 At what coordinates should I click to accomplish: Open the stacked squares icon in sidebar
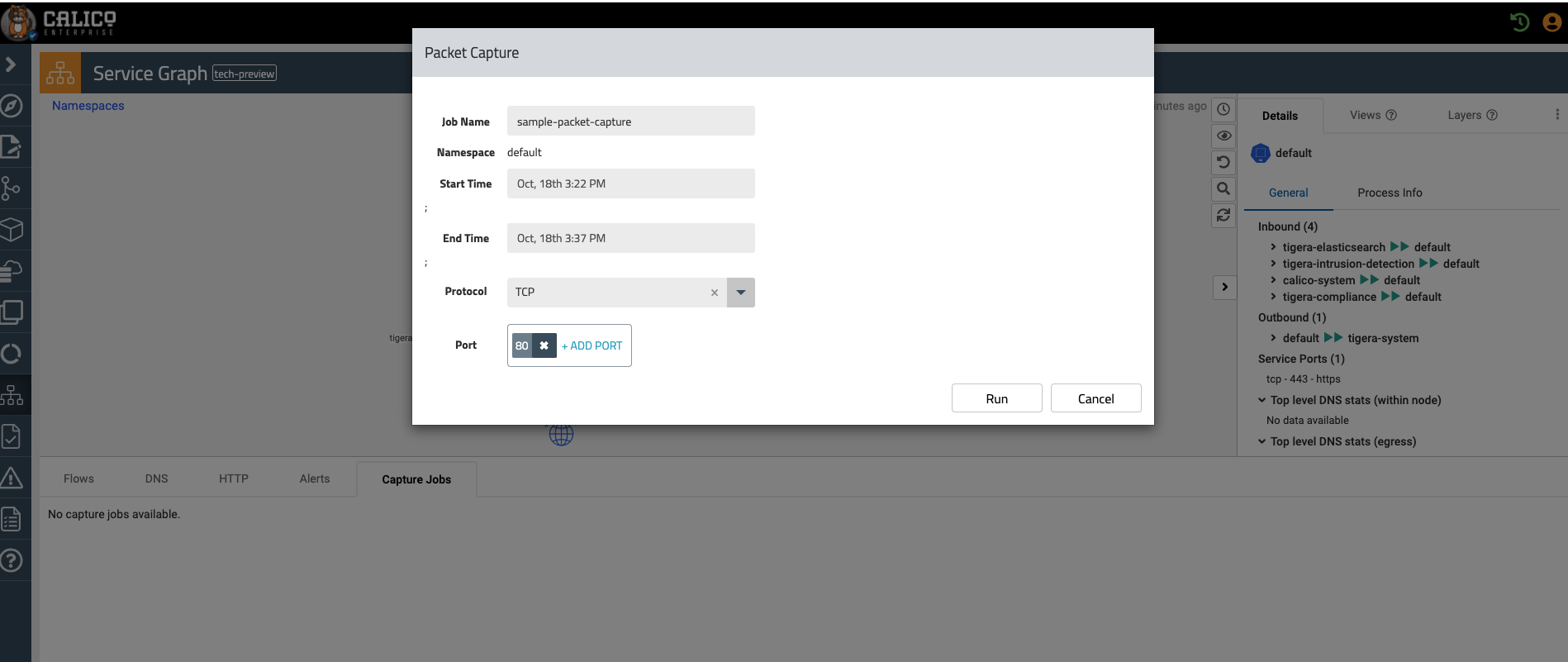click(12, 312)
